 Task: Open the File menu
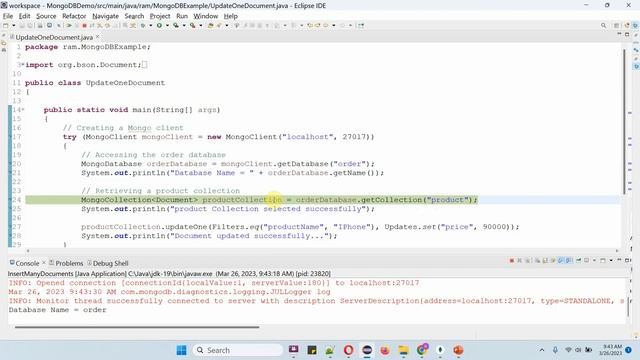(8, 16)
